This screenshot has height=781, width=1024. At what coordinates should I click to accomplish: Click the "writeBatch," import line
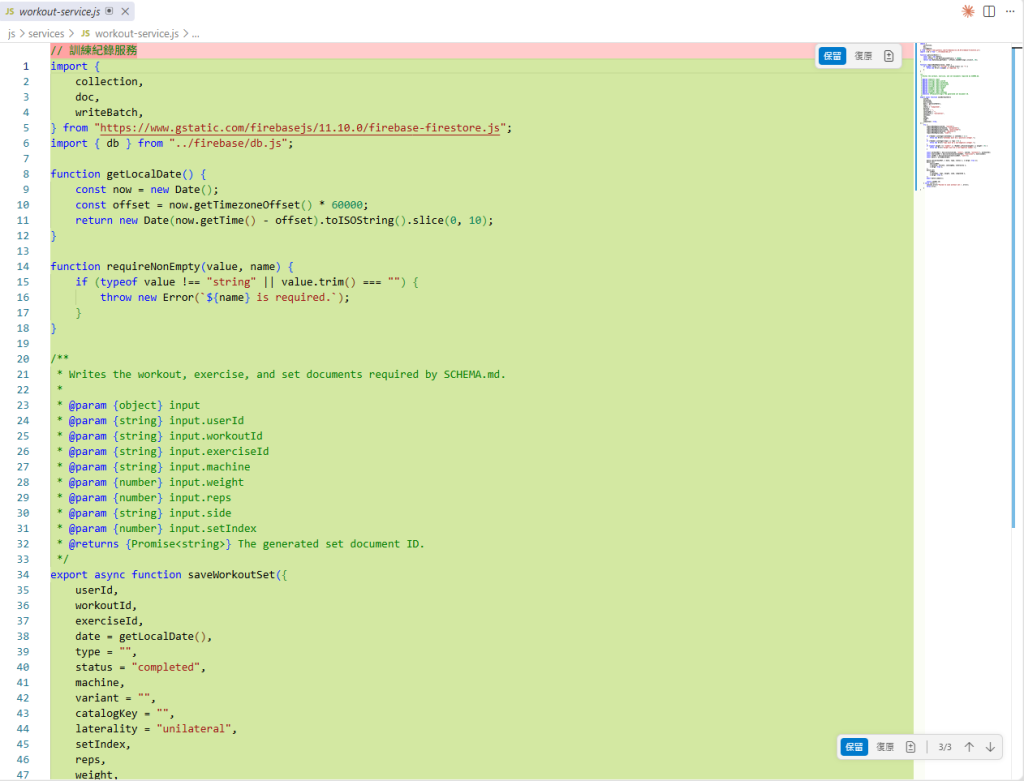coord(109,112)
